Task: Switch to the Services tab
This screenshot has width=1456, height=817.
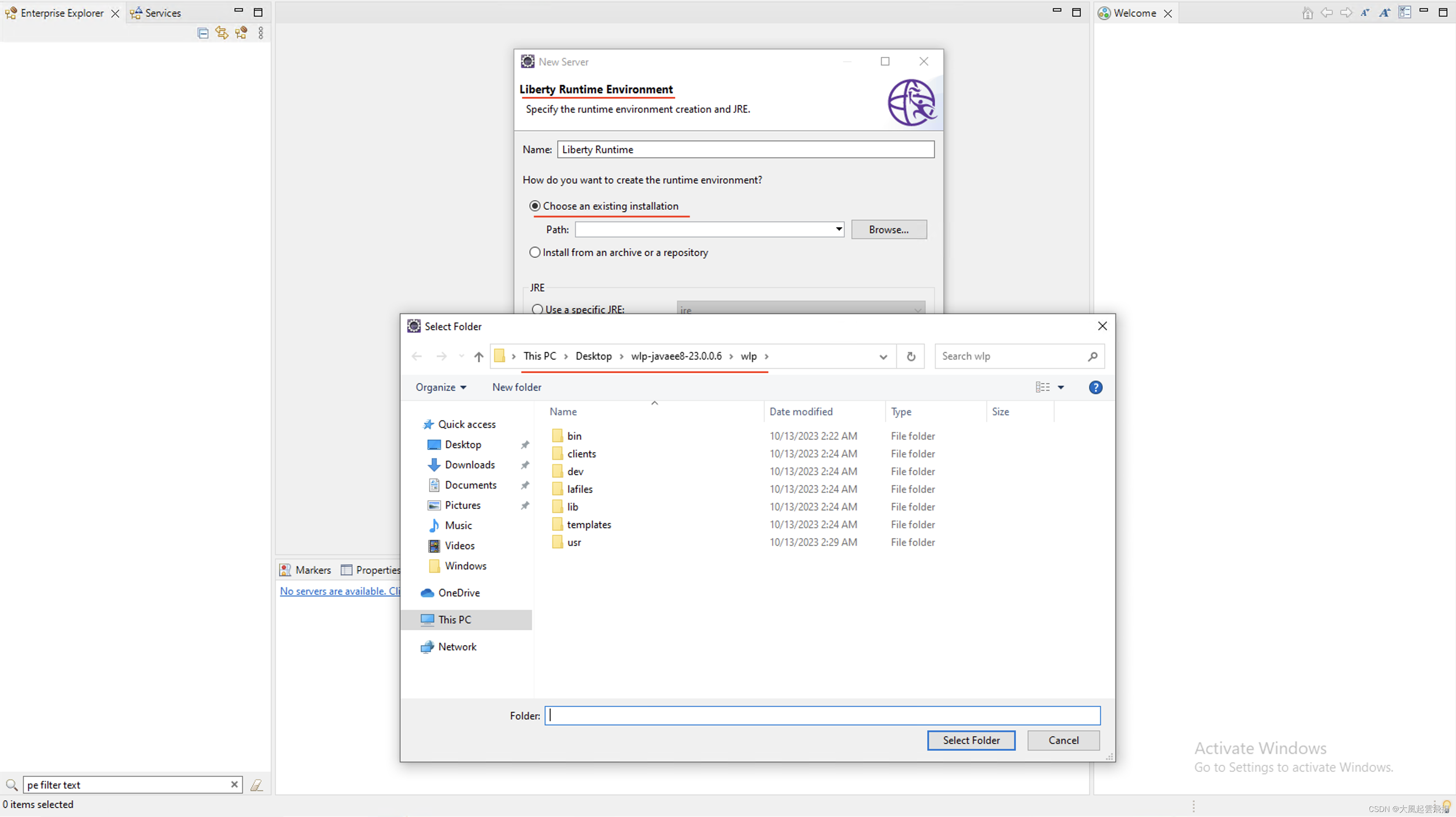Action: (x=162, y=13)
